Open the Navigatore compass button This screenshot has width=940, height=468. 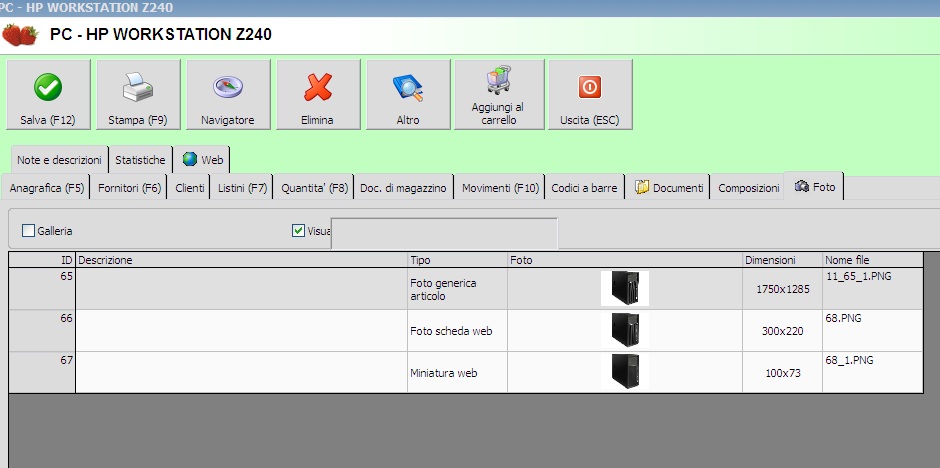click(228, 94)
